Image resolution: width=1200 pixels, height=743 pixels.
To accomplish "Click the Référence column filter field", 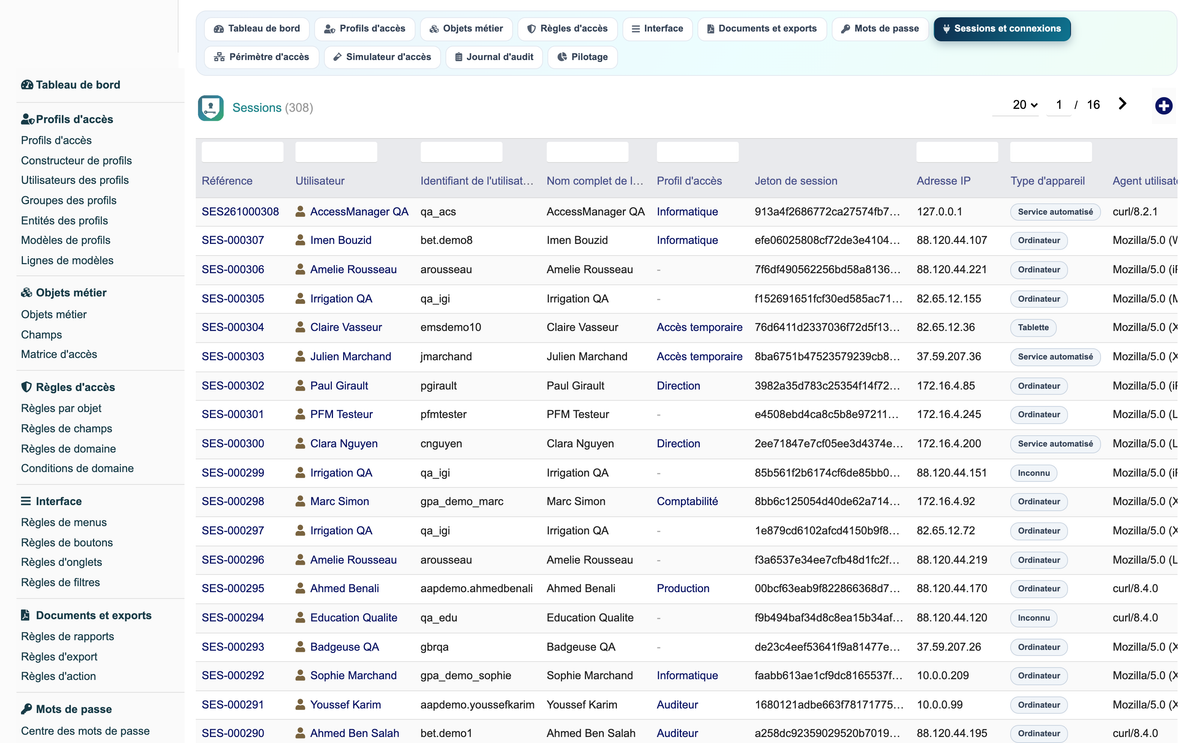I will click(x=242, y=152).
